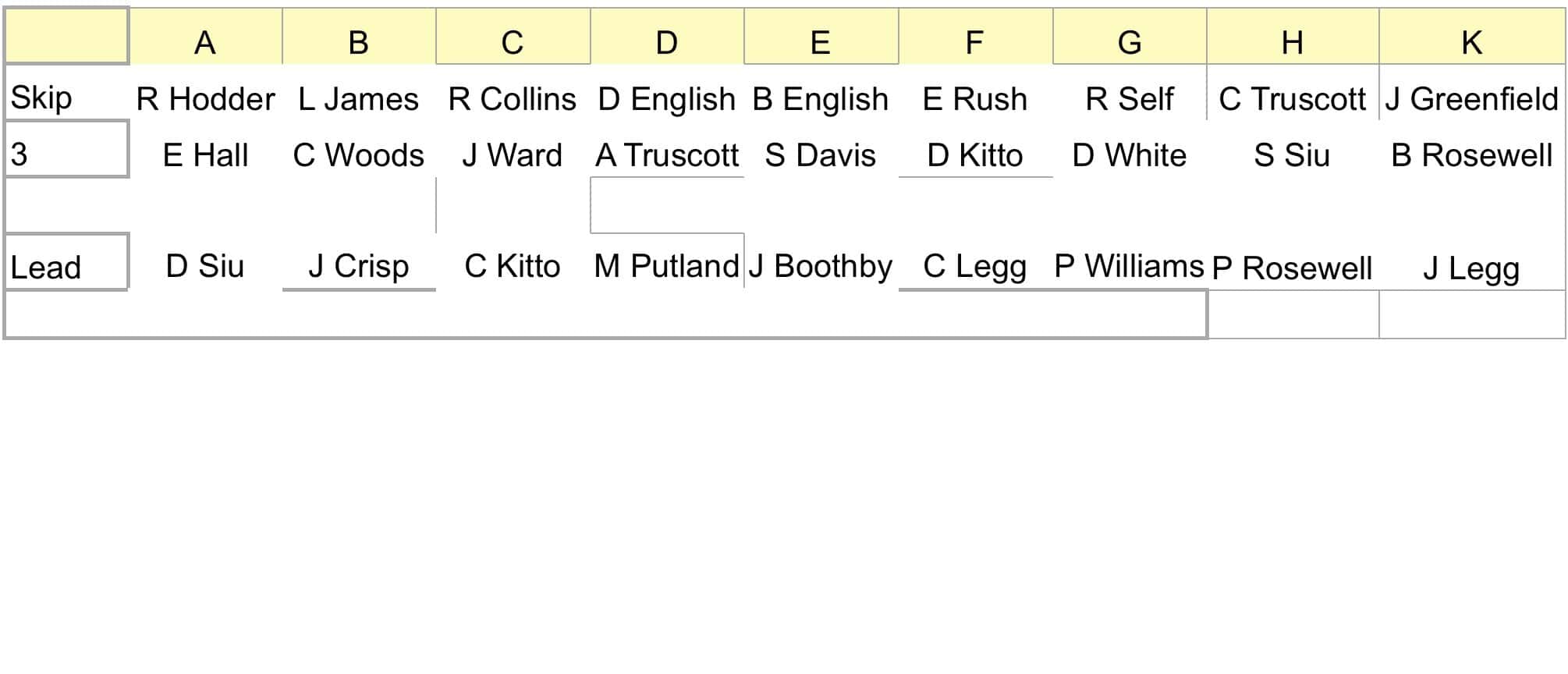
Task: Select the J Legg cell
Action: pyautogui.click(x=1471, y=268)
